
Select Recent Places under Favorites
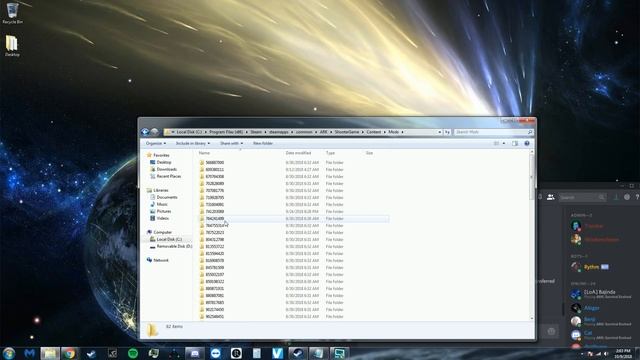click(x=165, y=176)
